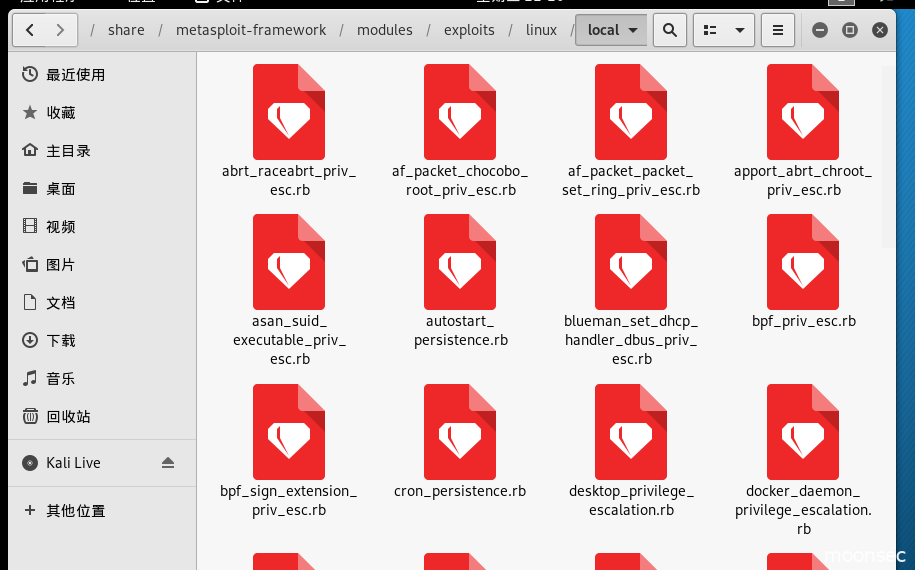Navigate to share in path bar
Image resolution: width=915 pixels, height=570 pixels.
126,30
